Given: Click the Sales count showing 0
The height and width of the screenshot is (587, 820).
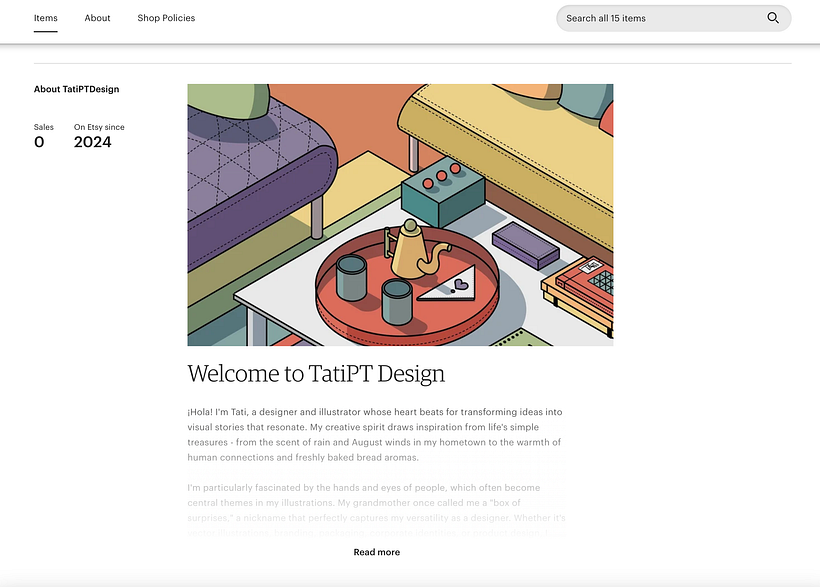Looking at the screenshot, I should [x=40, y=142].
